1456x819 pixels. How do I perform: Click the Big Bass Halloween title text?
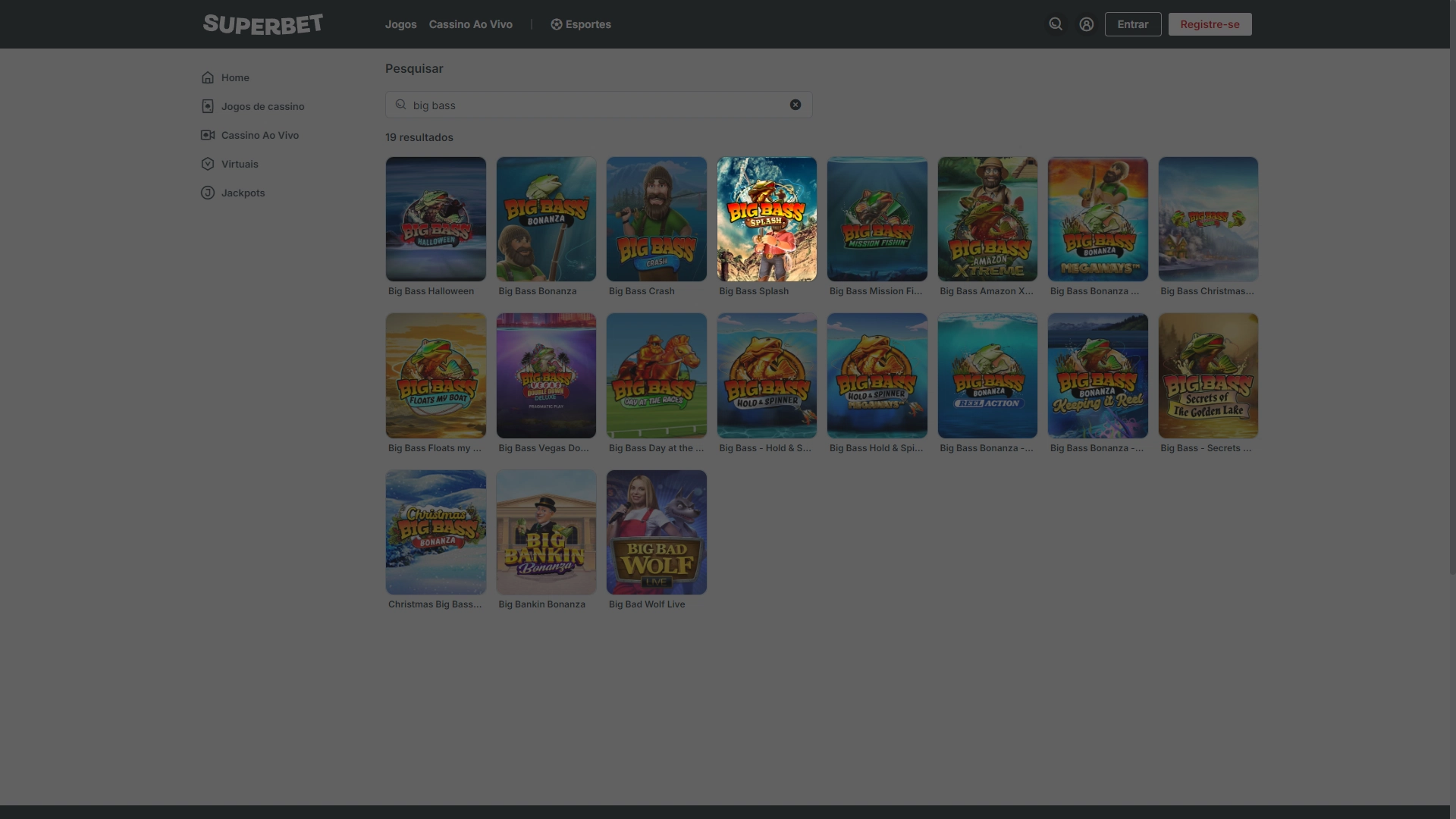pos(431,291)
